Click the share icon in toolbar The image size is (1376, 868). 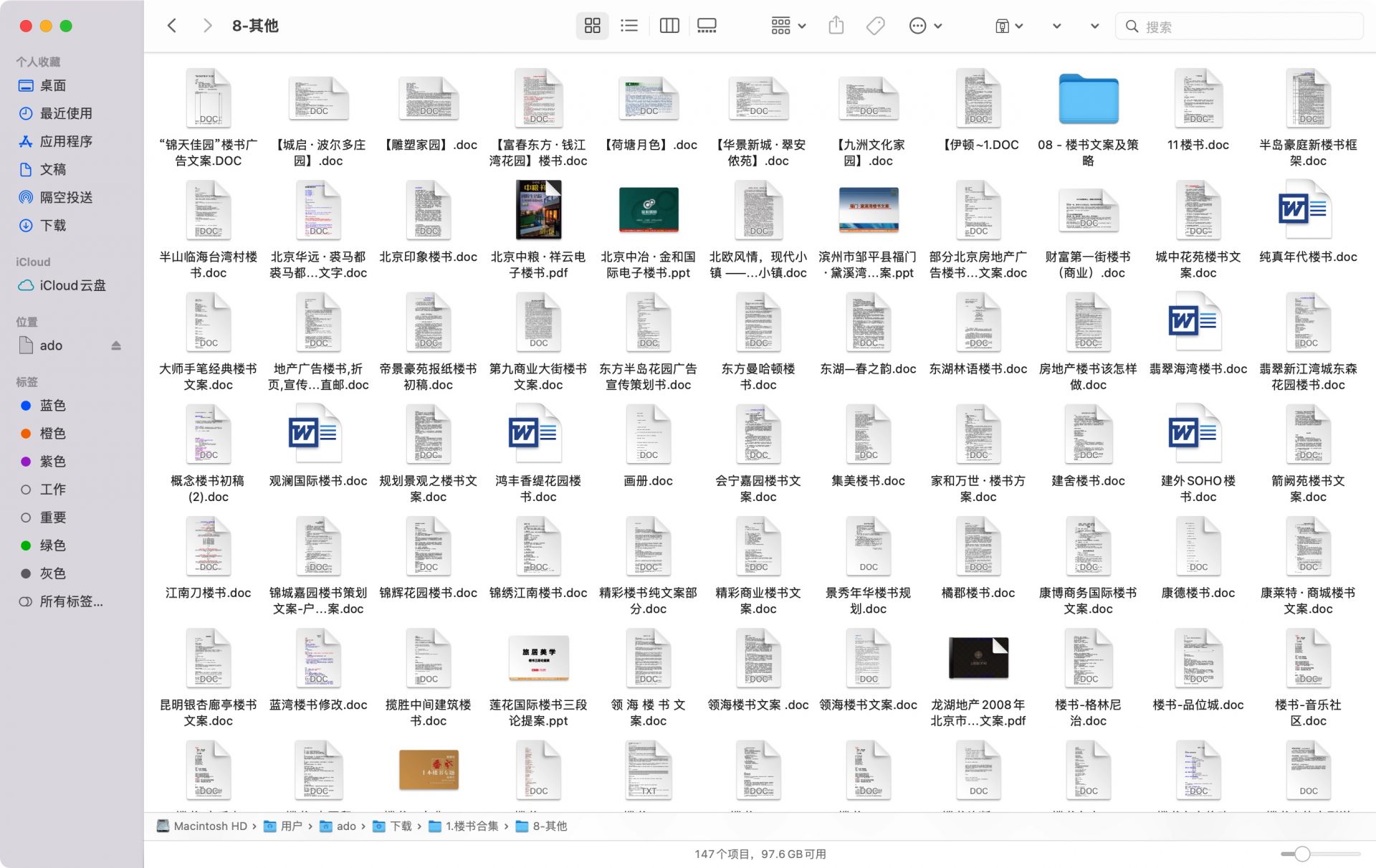(x=836, y=27)
